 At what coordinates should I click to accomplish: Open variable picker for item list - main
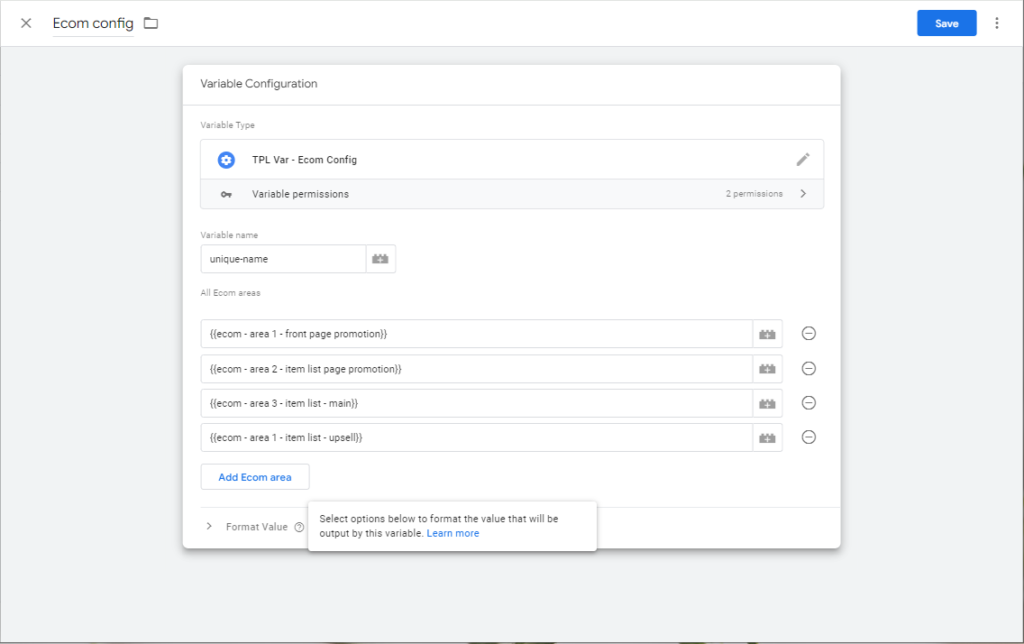(767, 403)
